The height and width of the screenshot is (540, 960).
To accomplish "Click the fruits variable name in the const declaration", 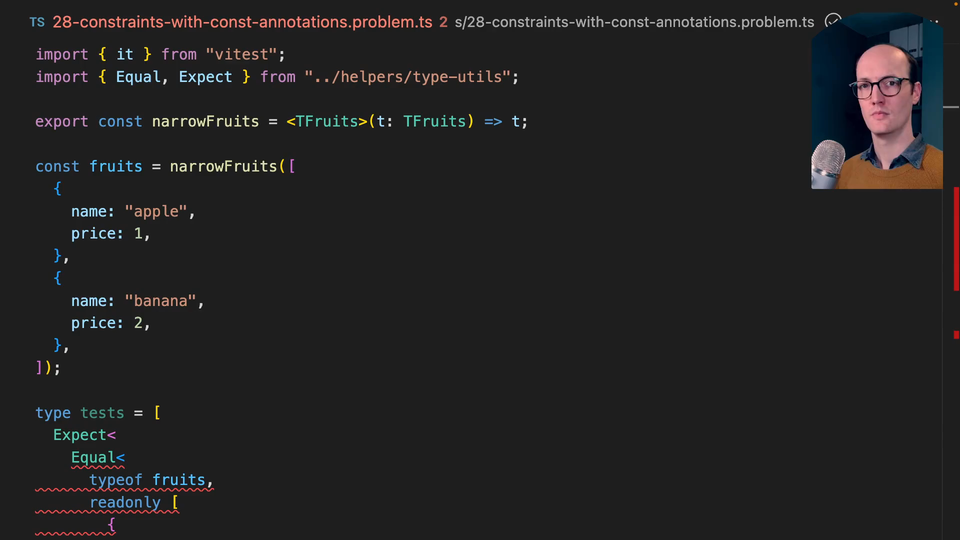I will 116,166.
